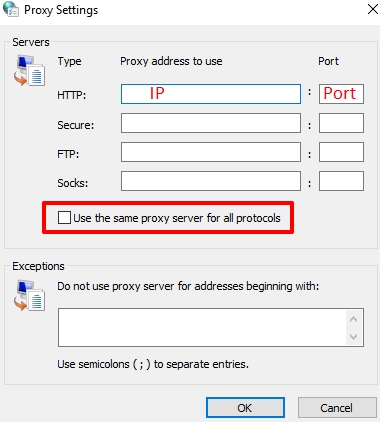The height and width of the screenshot is (422, 380).
Task: Focus the FTP proxy address field
Action: [211, 152]
